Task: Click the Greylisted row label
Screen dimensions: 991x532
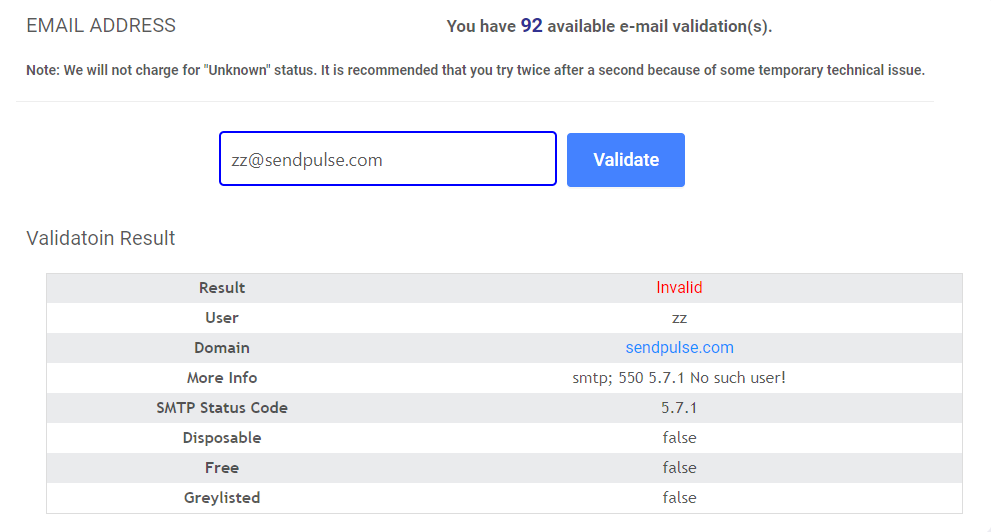Action: [222, 498]
